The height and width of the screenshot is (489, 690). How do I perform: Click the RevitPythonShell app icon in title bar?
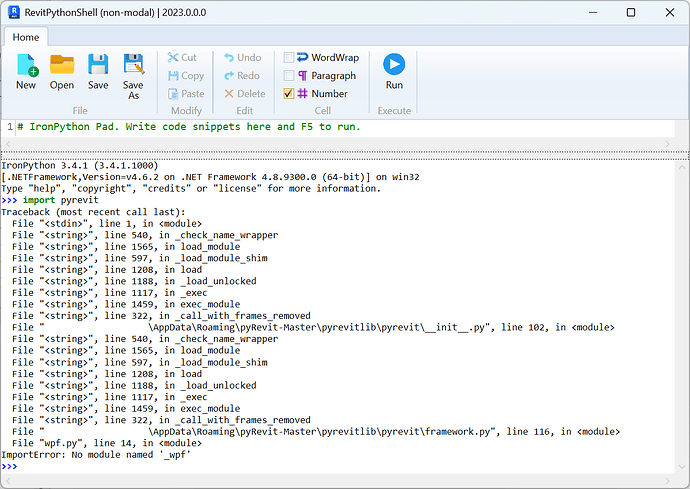coord(14,12)
